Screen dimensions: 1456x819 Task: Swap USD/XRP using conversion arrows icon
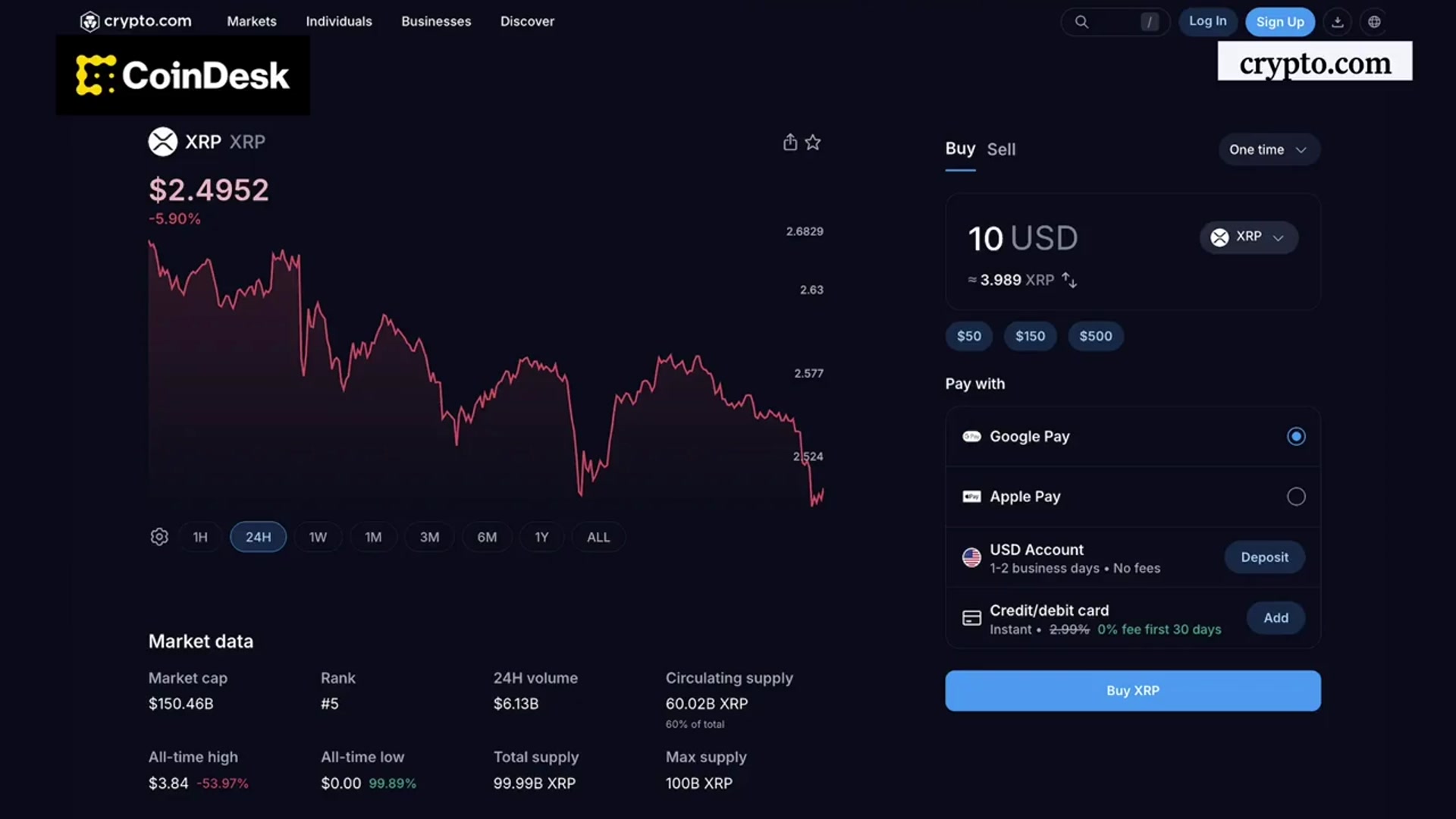1069,279
